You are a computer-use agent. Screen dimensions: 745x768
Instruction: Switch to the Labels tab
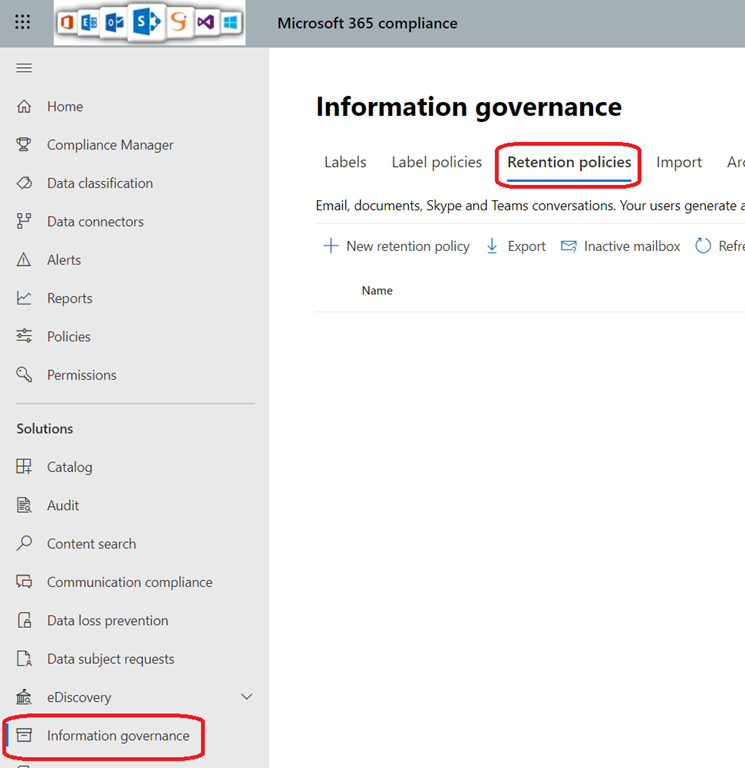point(345,162)
